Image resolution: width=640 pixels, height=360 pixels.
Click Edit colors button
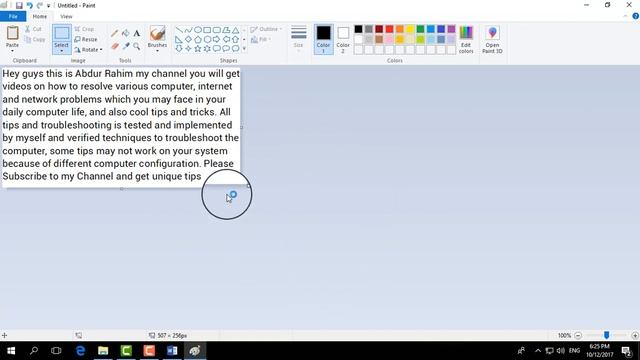click(x=466, y=39)
